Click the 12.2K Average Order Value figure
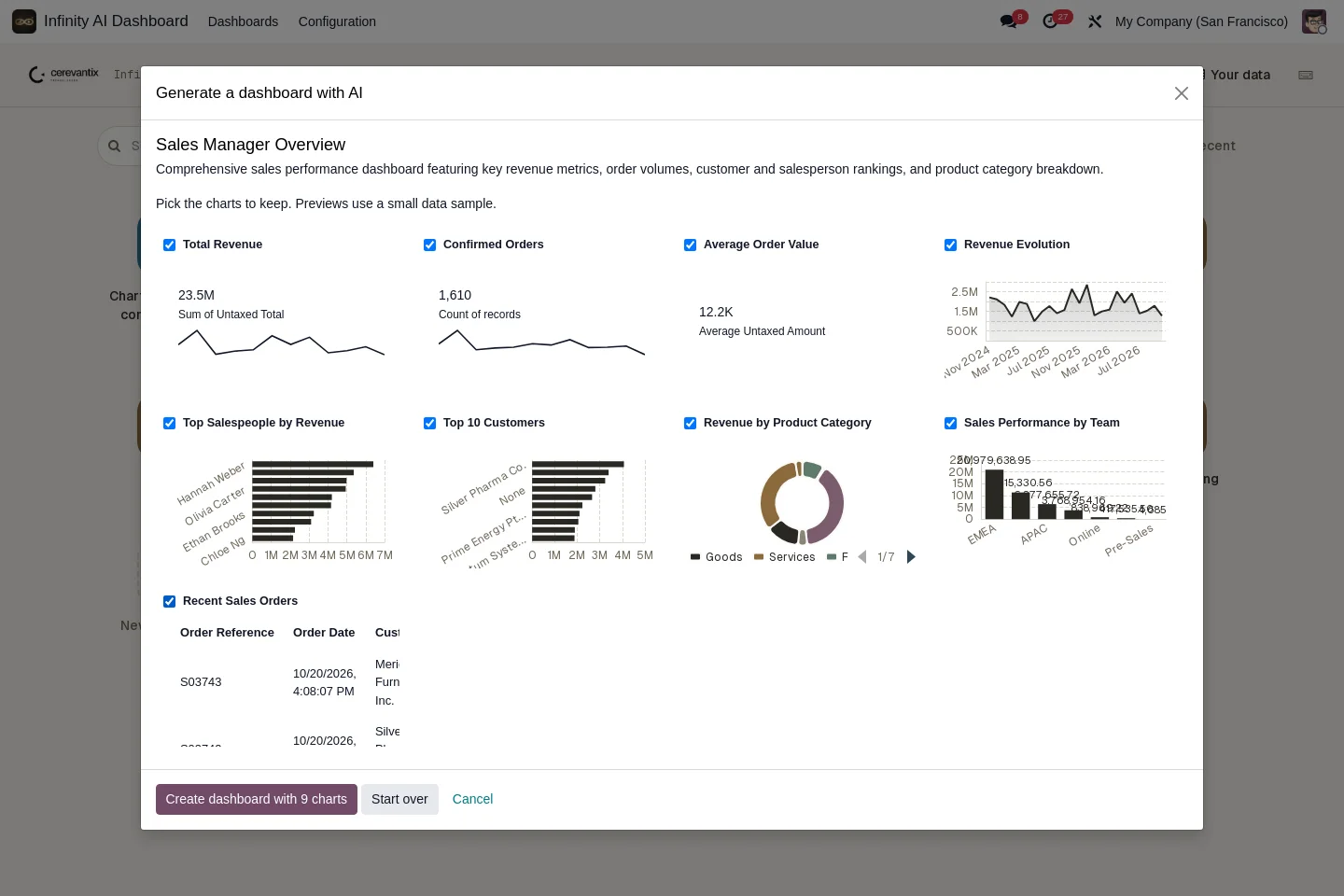 [x=716, y=312]
